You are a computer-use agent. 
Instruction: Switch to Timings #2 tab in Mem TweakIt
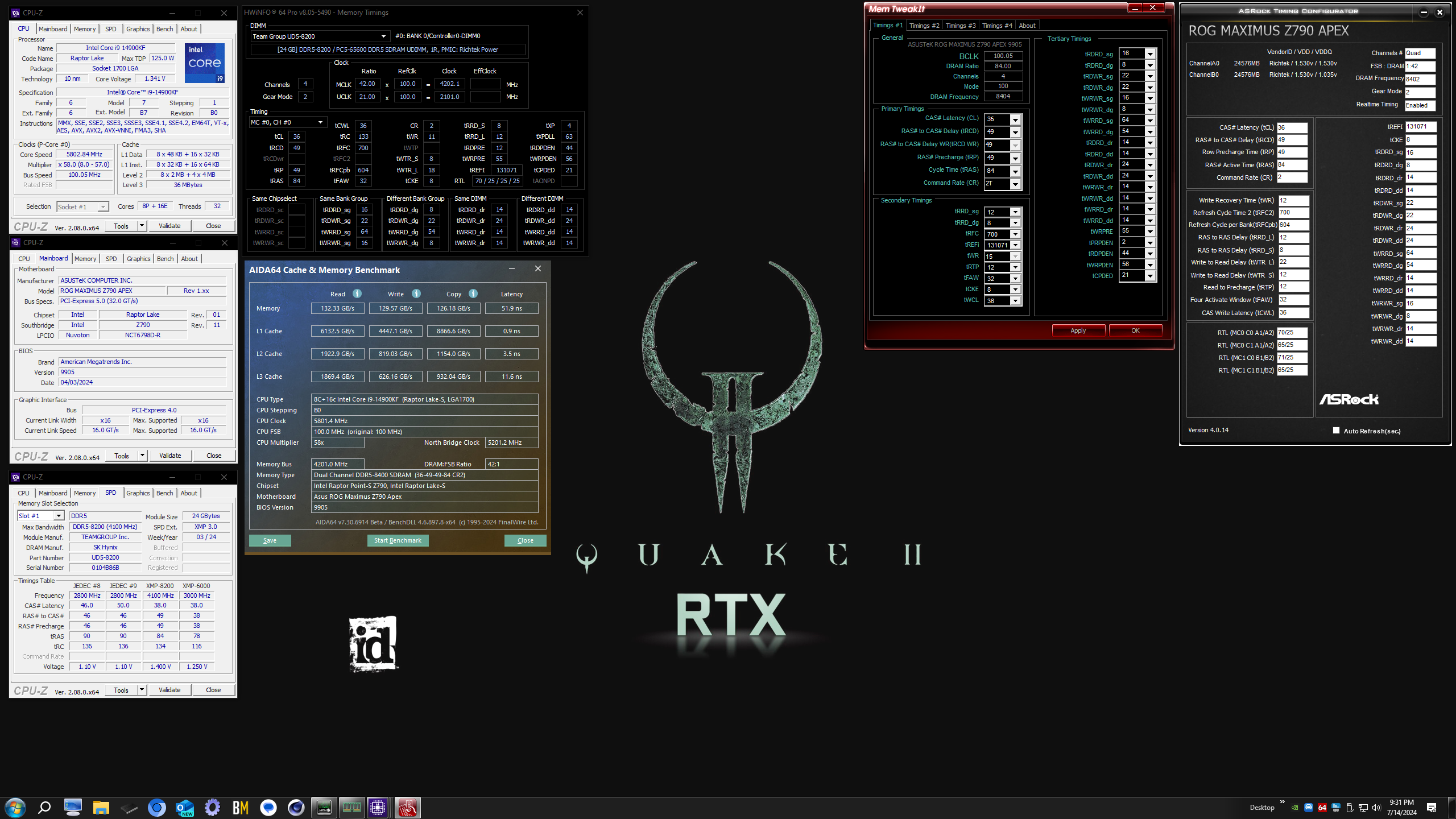[924, 26]
